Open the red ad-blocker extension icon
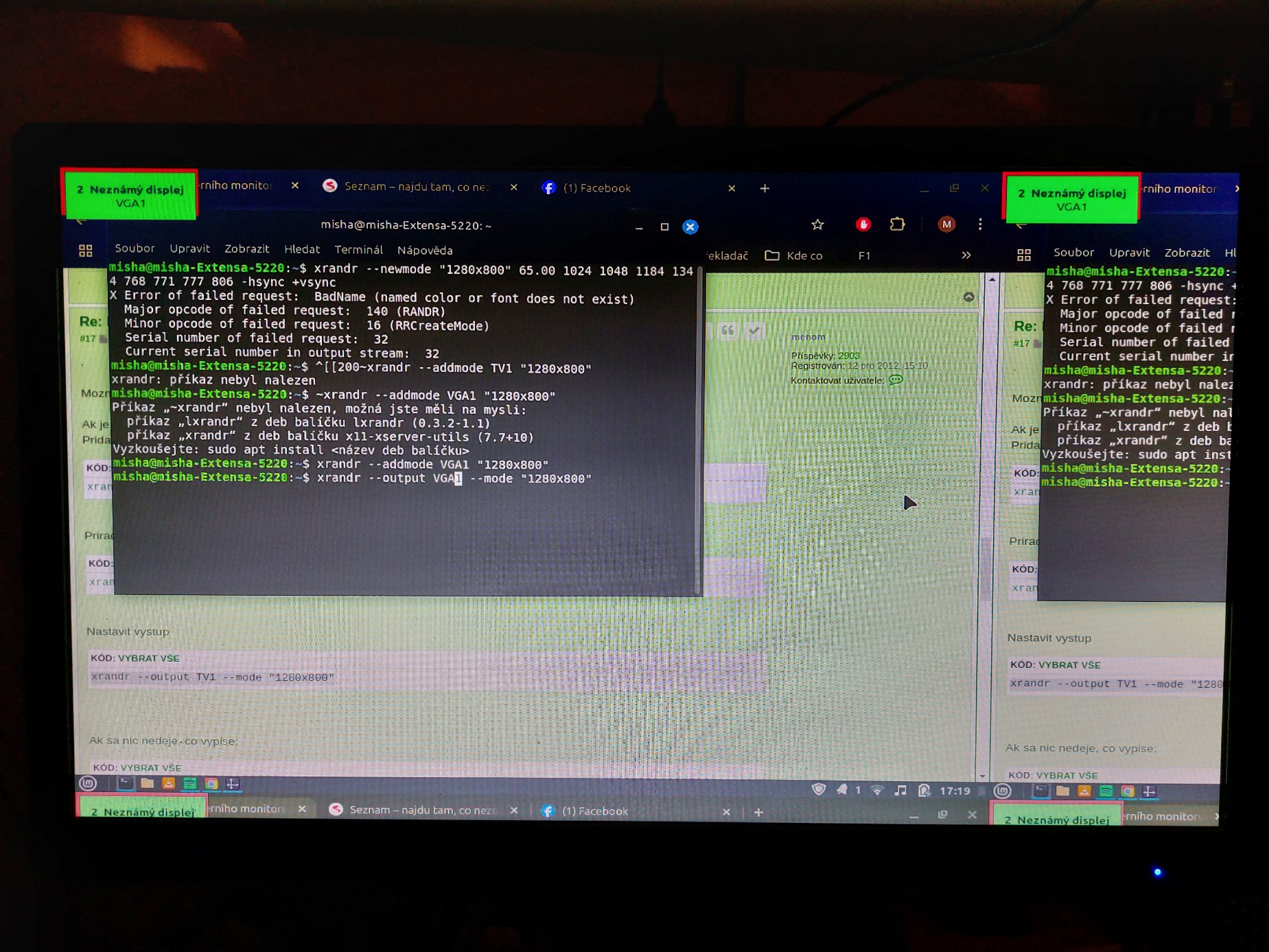 point(863,224)
